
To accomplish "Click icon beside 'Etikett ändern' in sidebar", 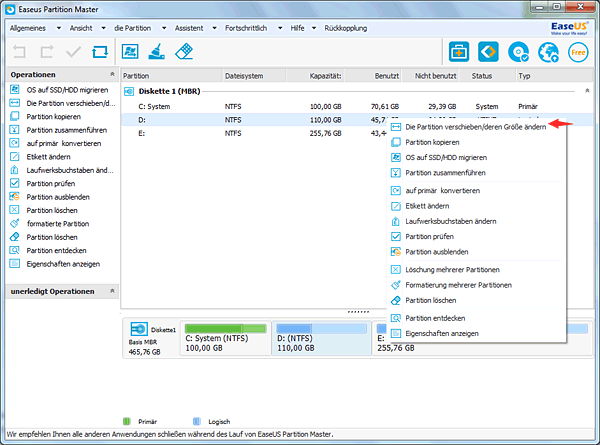I will coord(14,156).
